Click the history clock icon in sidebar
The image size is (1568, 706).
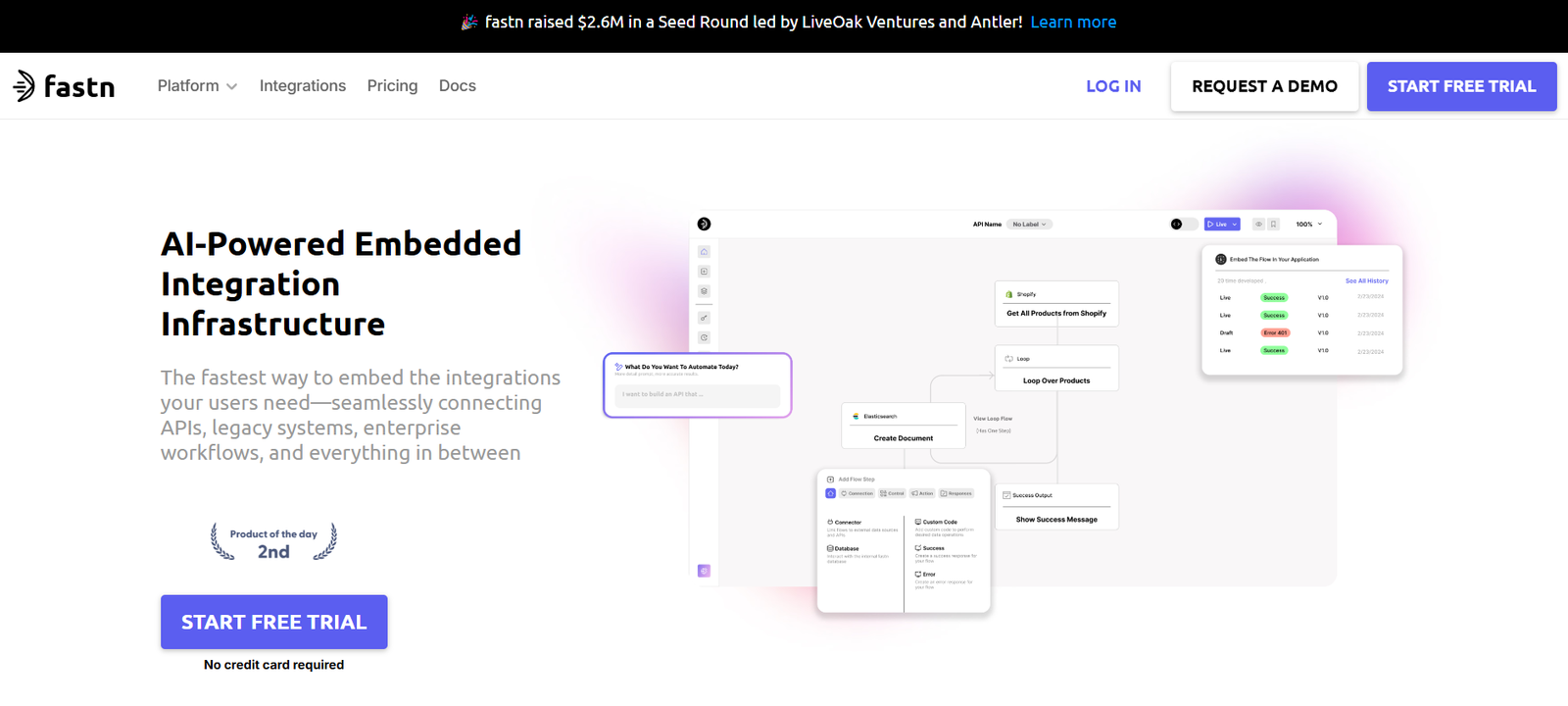(704, 337)
